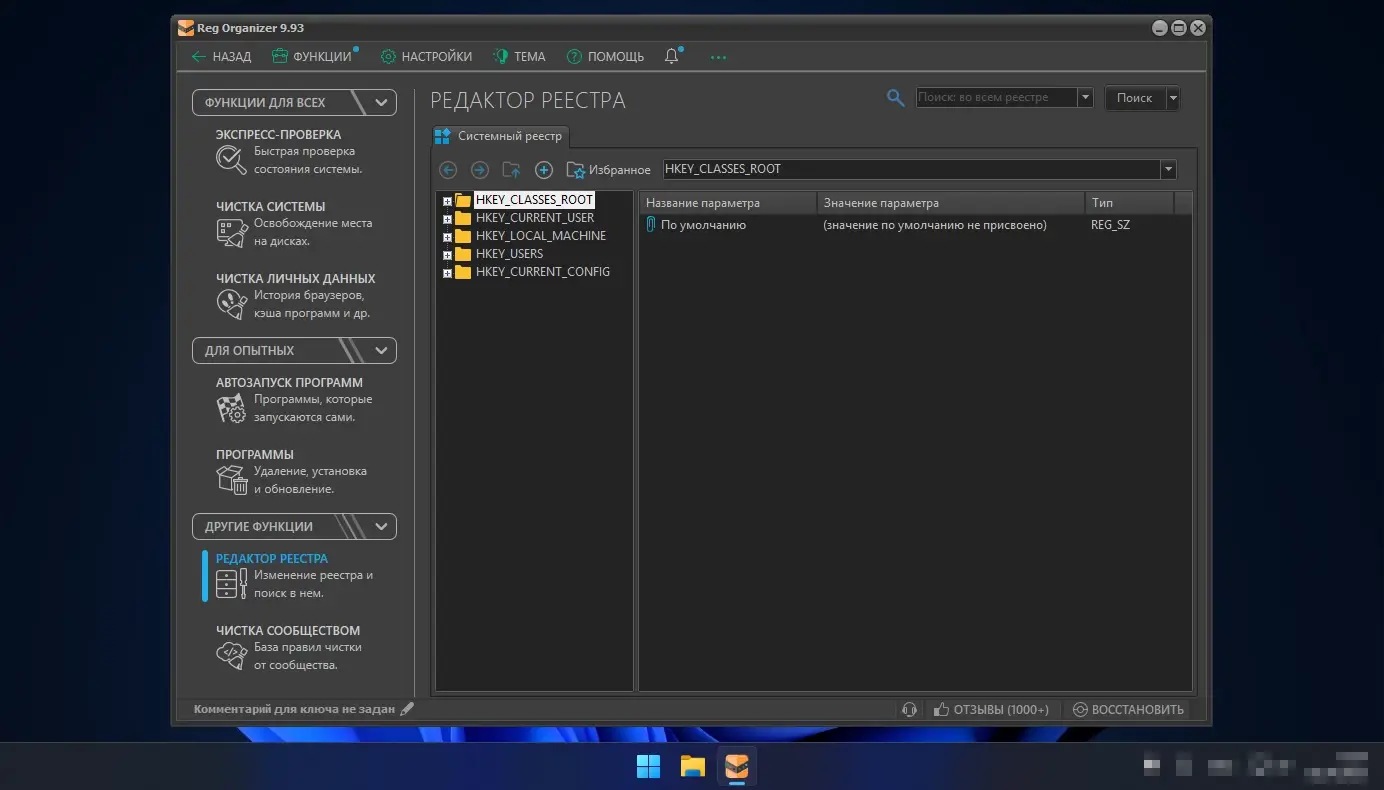Expand the HKEY_LOCAL_MACHINE tree node
Image resolution: width=1384 pixels, height=790 pixels.
coord(447,237)
